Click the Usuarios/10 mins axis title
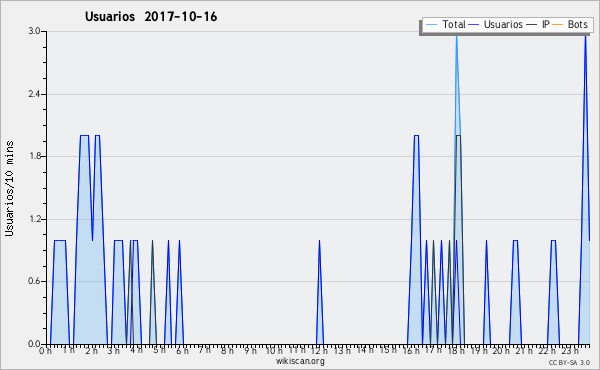Viewport: 600px width, 370px height. point(9,188)
